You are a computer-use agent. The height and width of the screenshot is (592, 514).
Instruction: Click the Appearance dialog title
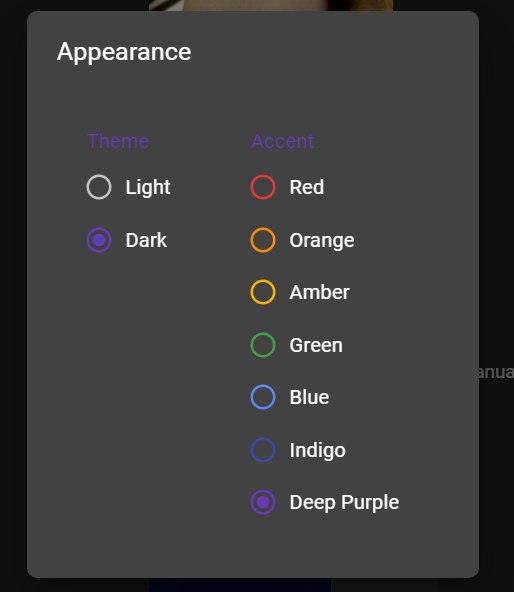click(x=124, y=52)
